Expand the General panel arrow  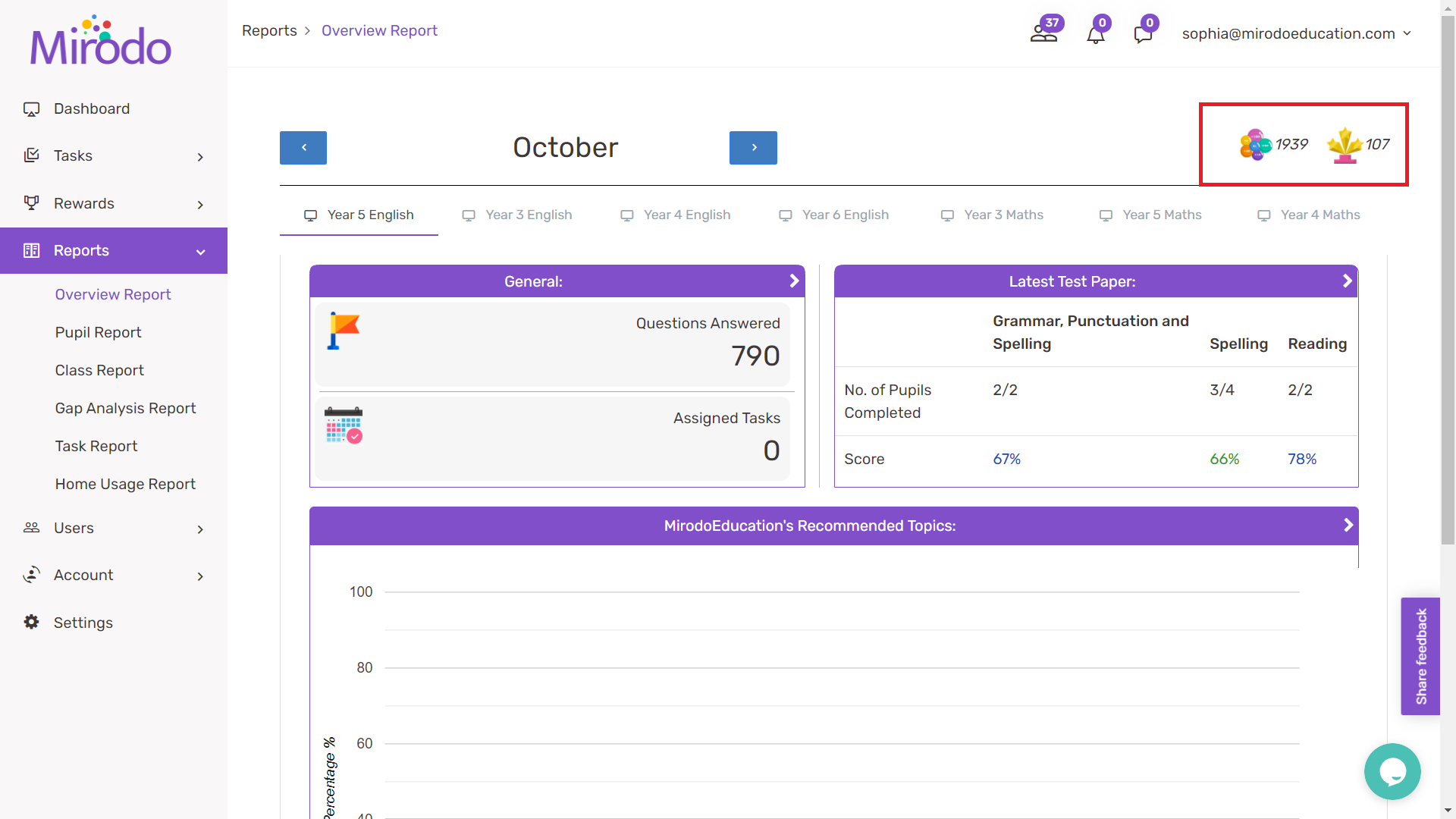794,281
